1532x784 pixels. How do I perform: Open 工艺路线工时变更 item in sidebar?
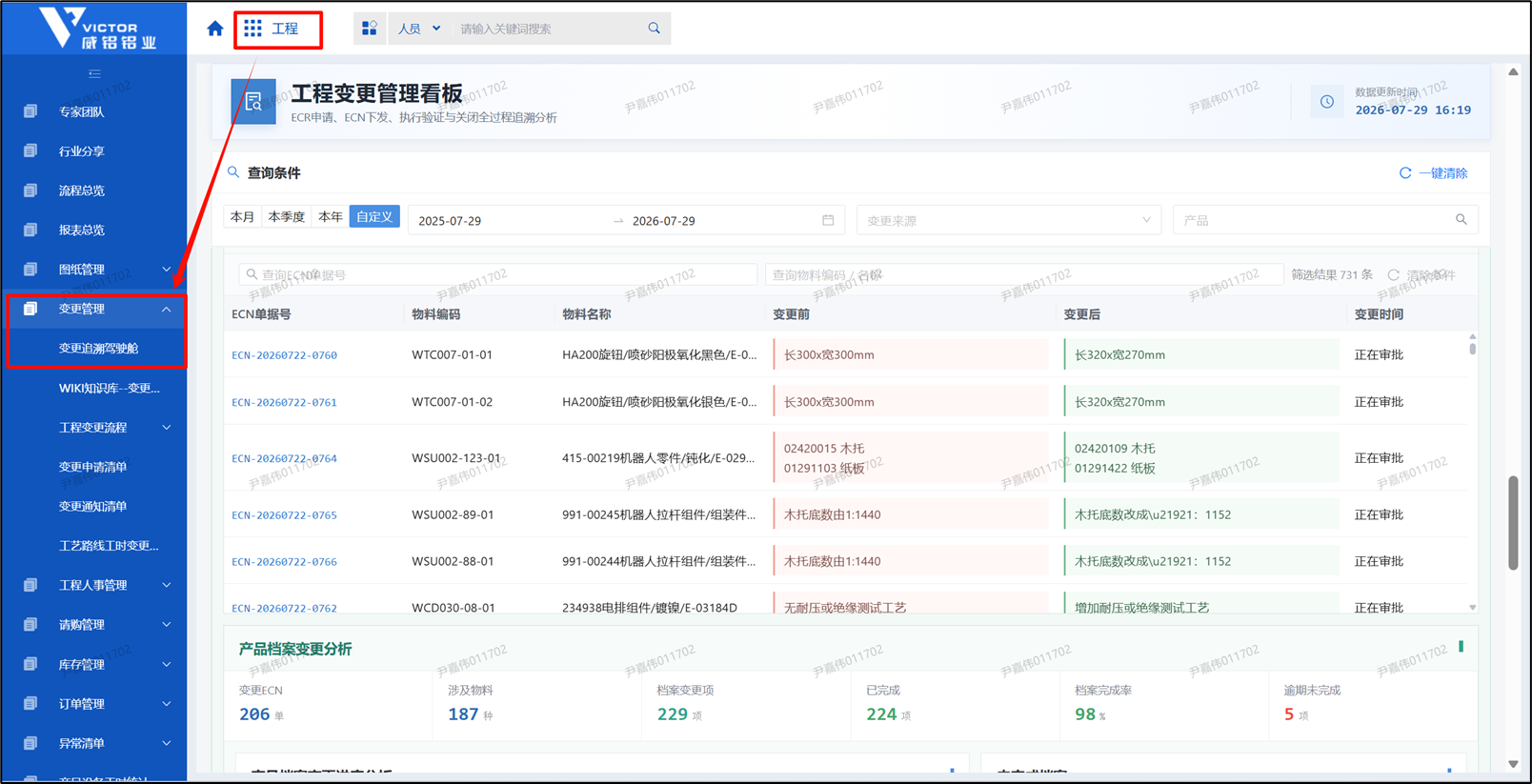click(x=109, y=546)
